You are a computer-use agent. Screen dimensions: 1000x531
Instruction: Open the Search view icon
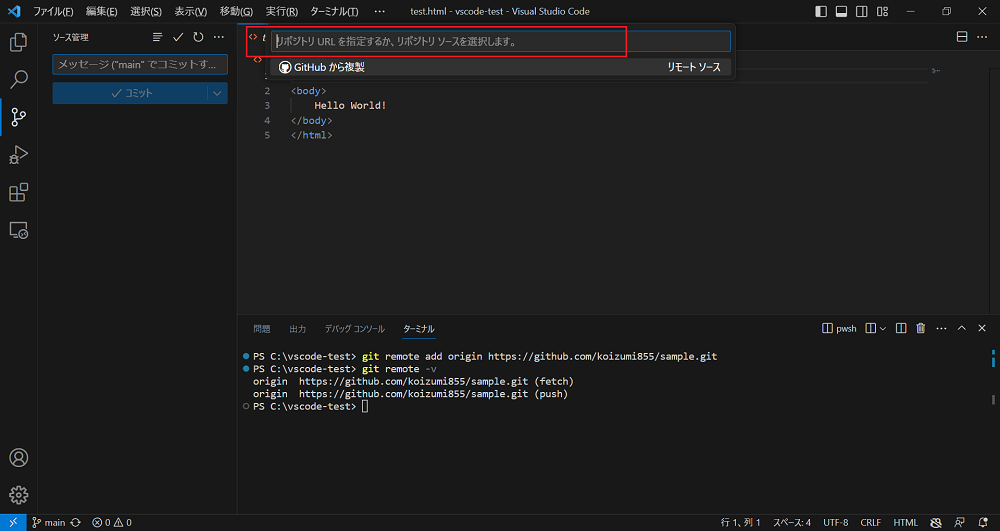click(18, 80)
